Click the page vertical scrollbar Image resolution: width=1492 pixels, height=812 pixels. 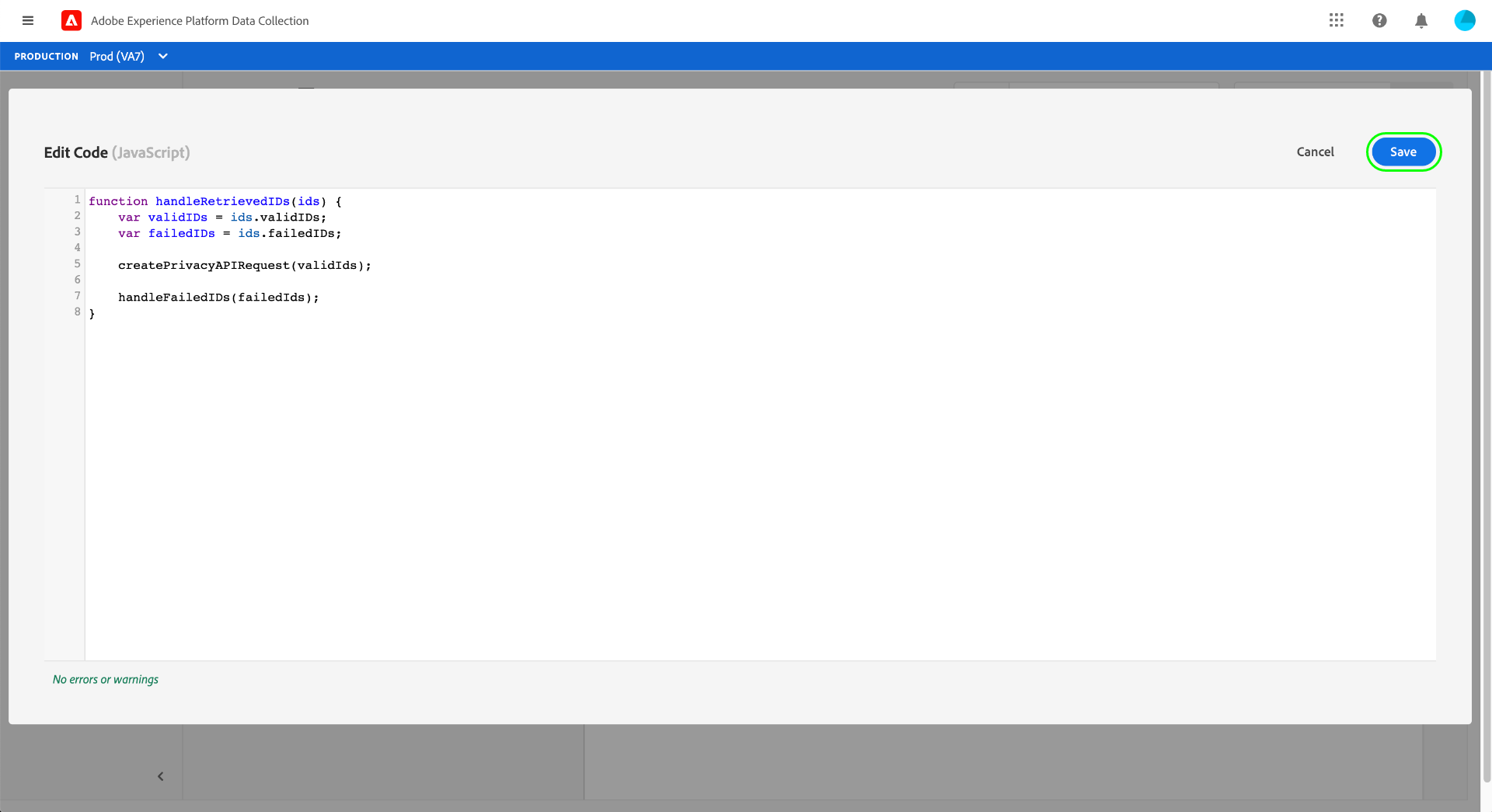pos(1487,427)
